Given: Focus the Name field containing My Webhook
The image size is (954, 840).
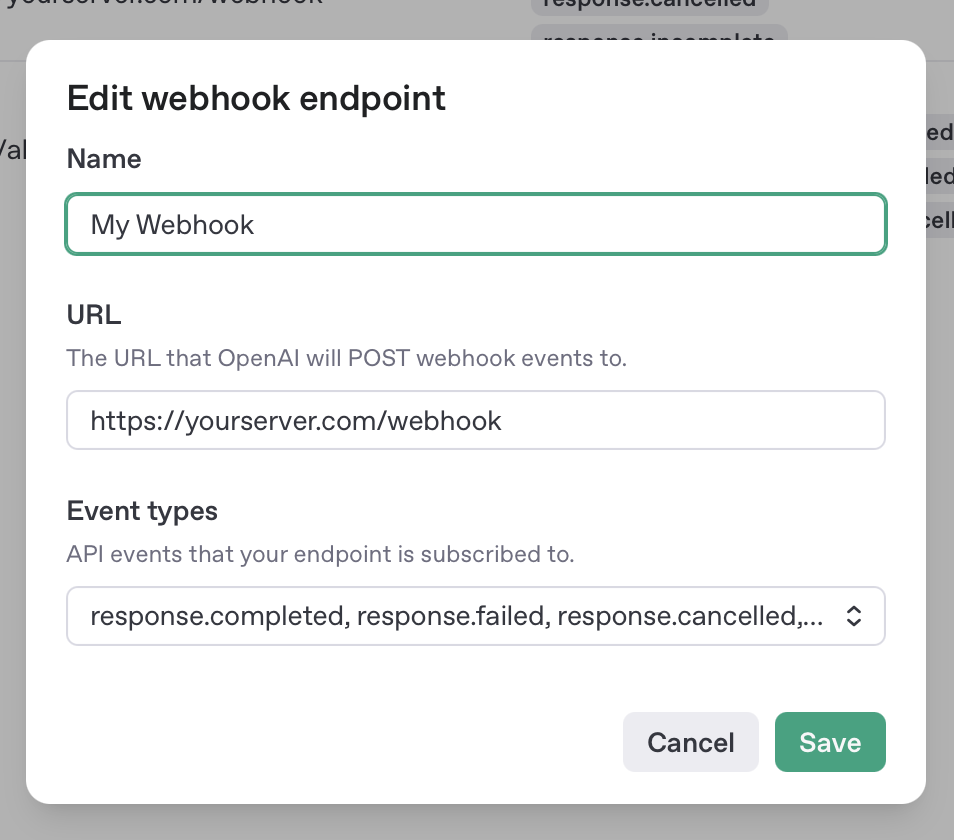Looking at the screenshot, I should click(x=475, y=224).
